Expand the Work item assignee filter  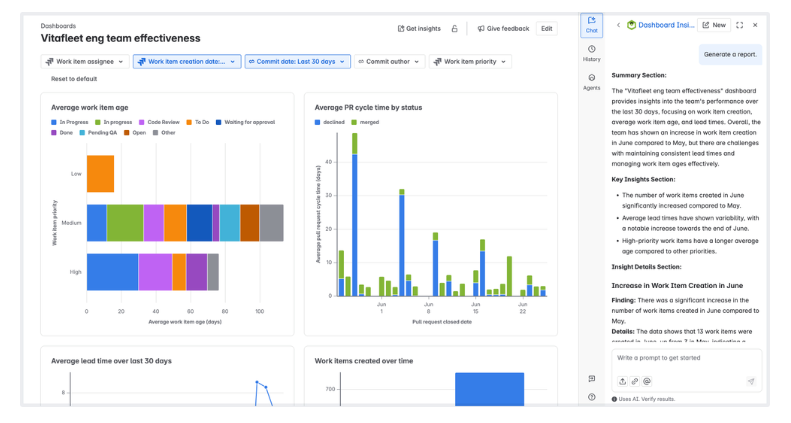pos(85,61)
